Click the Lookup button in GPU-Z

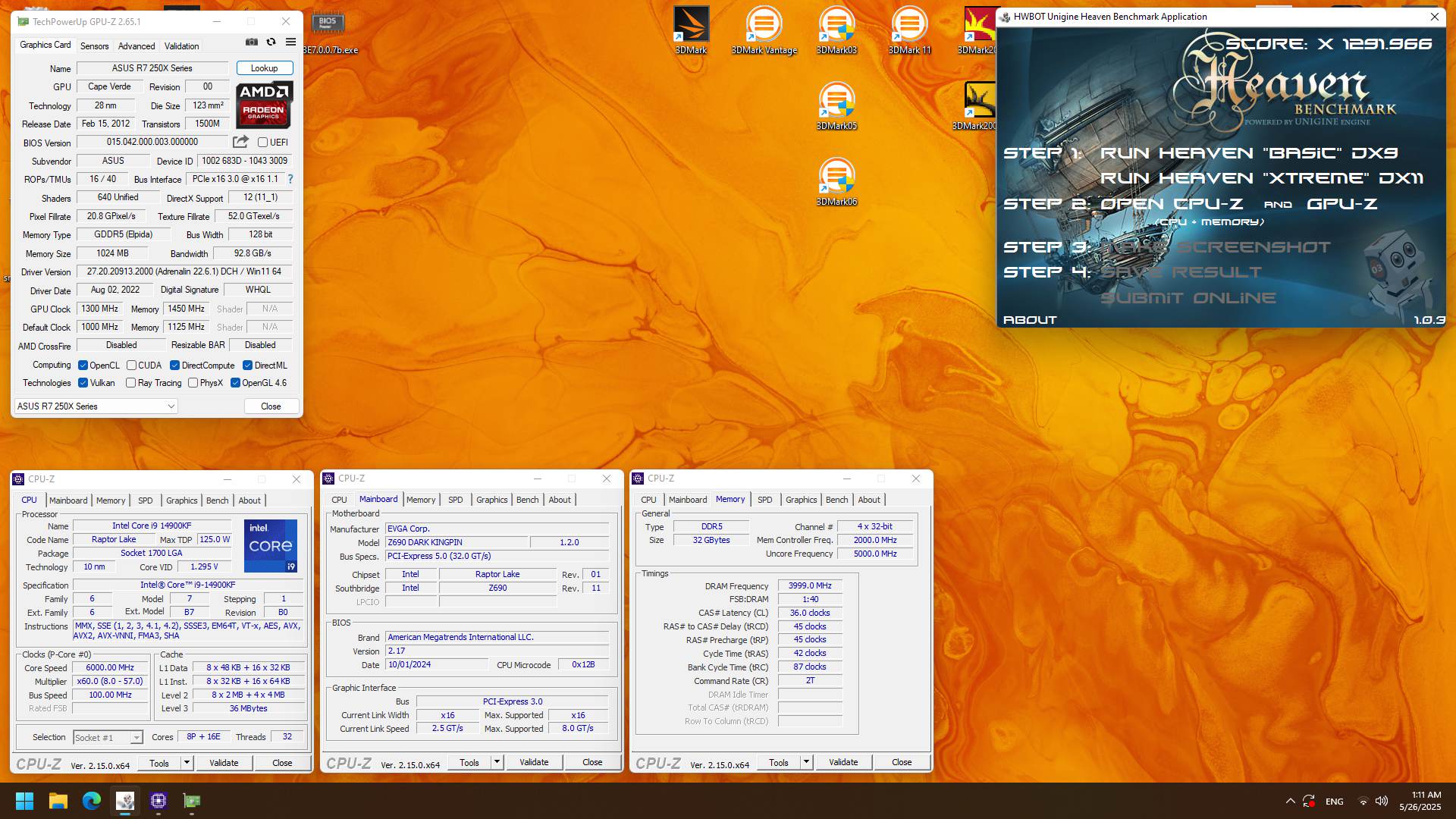click(x=264, y=68)
